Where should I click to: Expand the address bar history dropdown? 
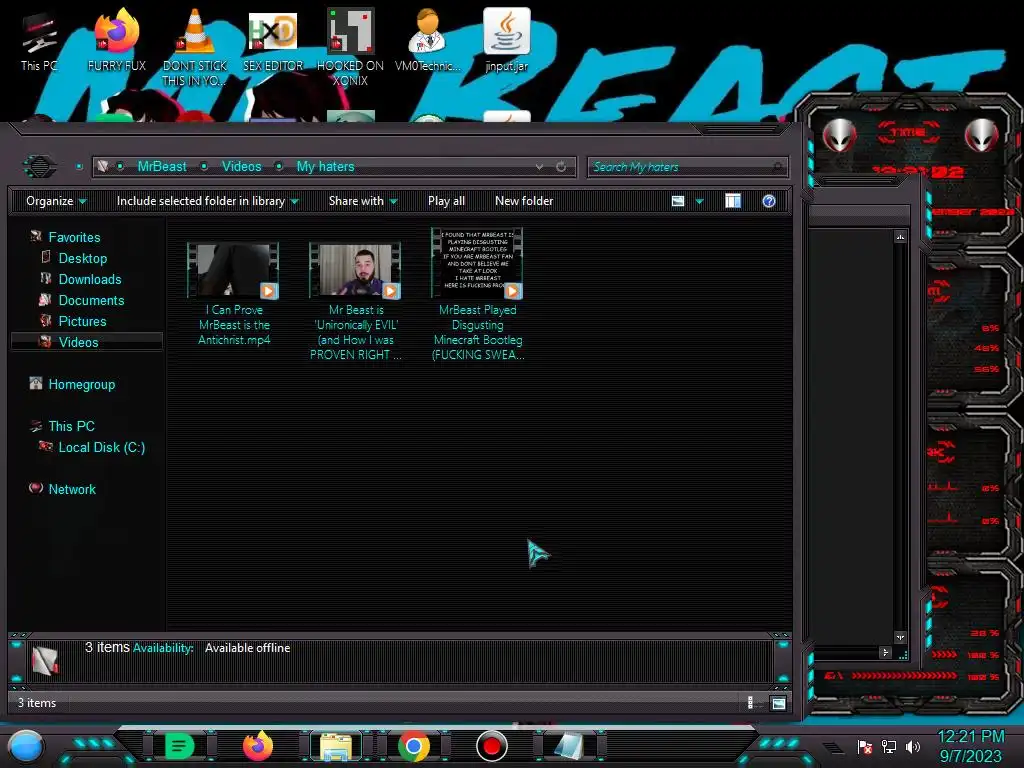pyautogui.click(x=539, y=167)
